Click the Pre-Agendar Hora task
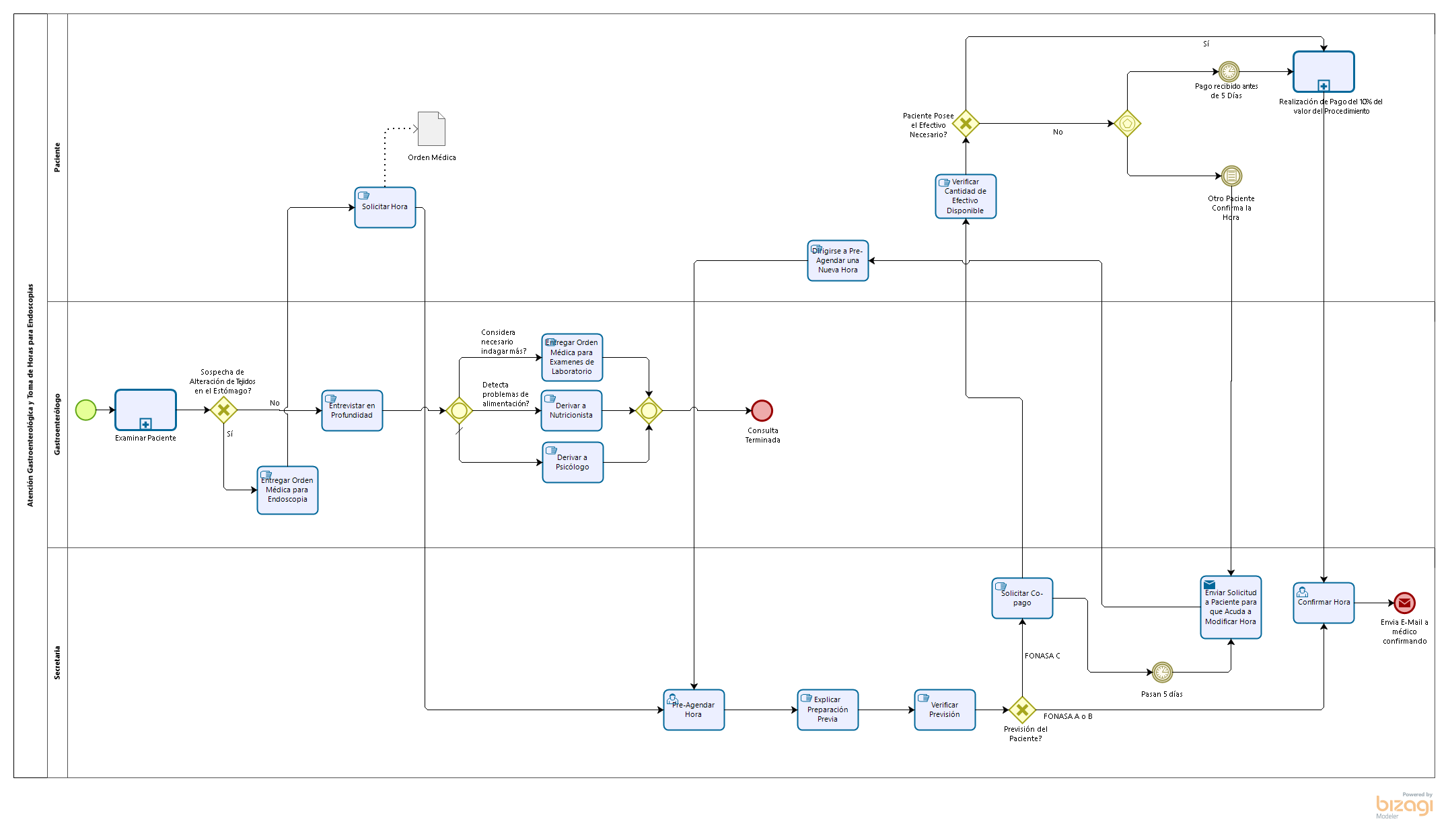Viewport: 1448px width, 840px height. click(694, 710)
